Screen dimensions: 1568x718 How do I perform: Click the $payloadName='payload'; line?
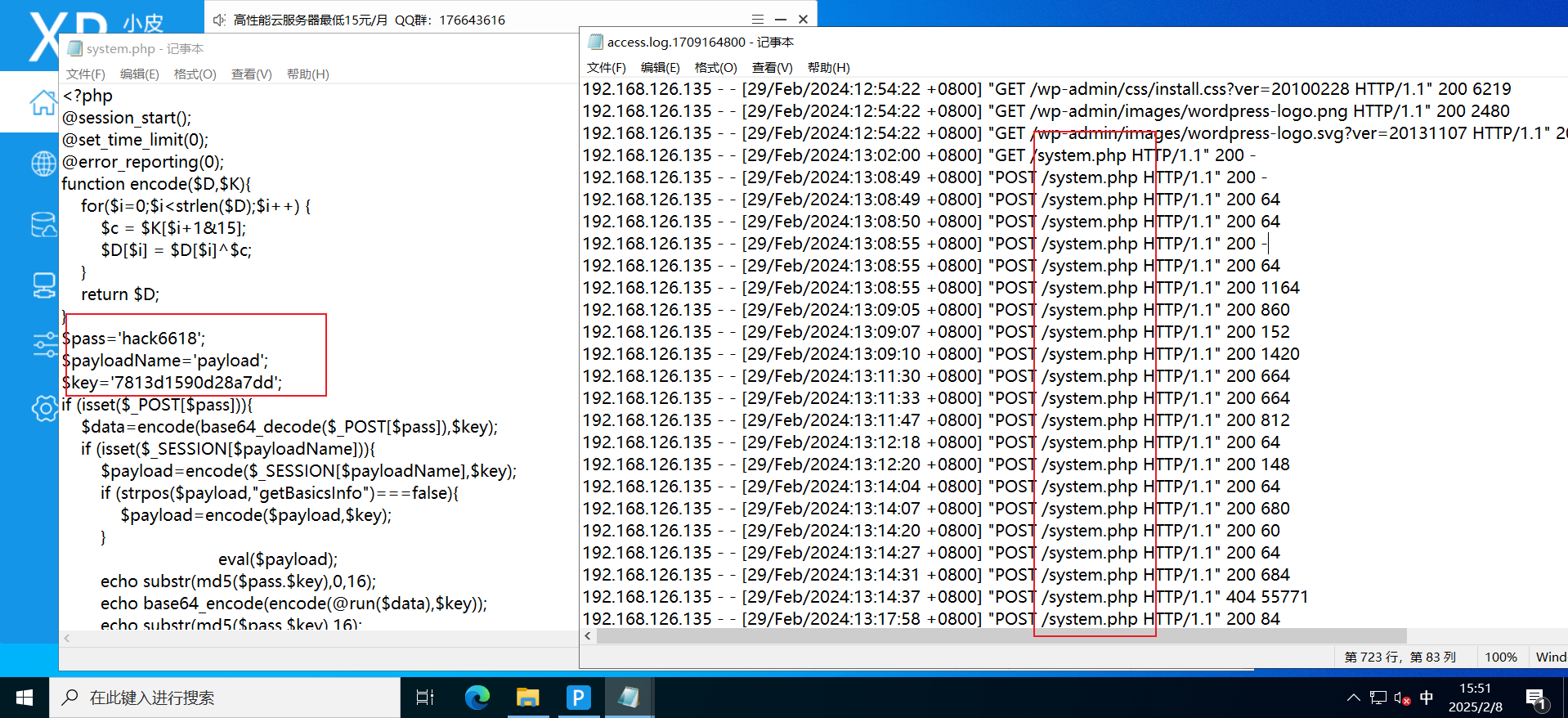click(x=164, y=361)
